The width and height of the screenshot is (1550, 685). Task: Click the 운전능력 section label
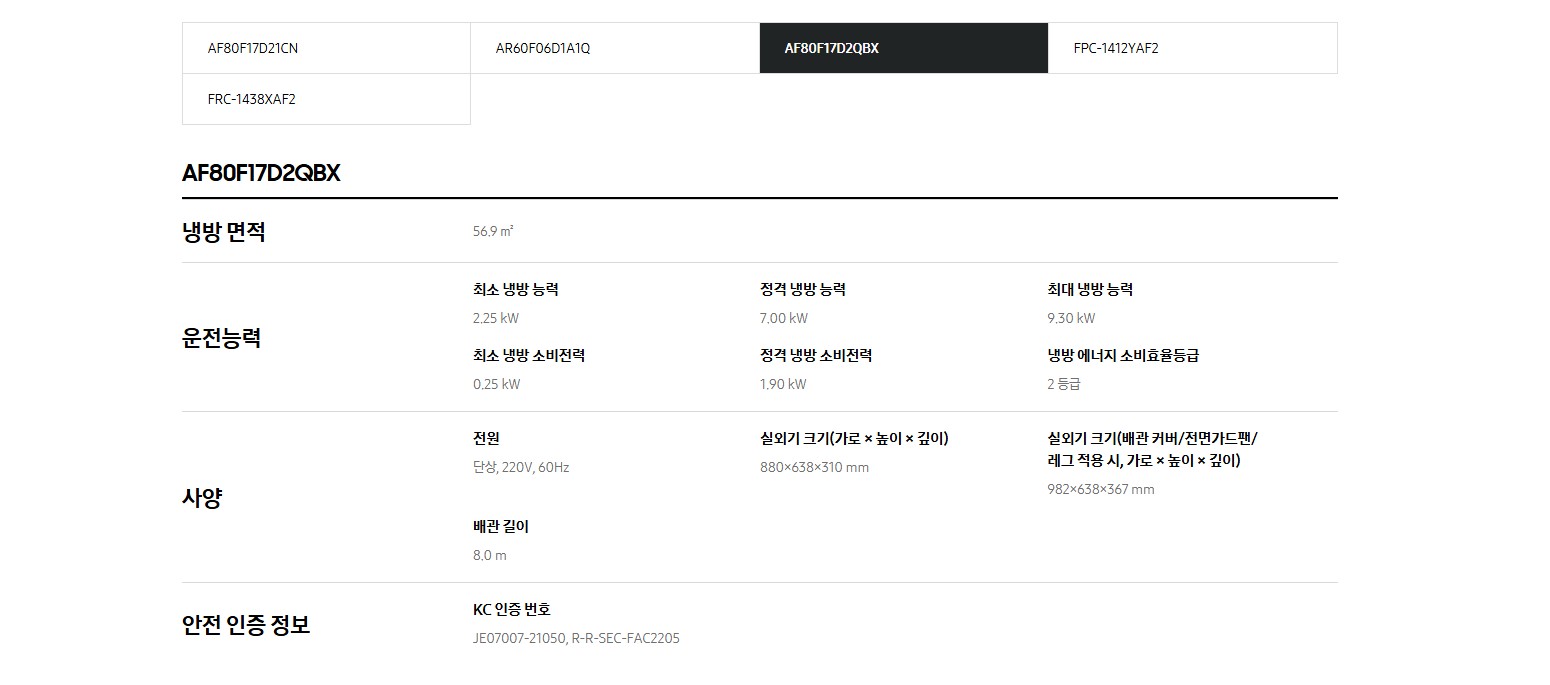(x=221, y=338)
